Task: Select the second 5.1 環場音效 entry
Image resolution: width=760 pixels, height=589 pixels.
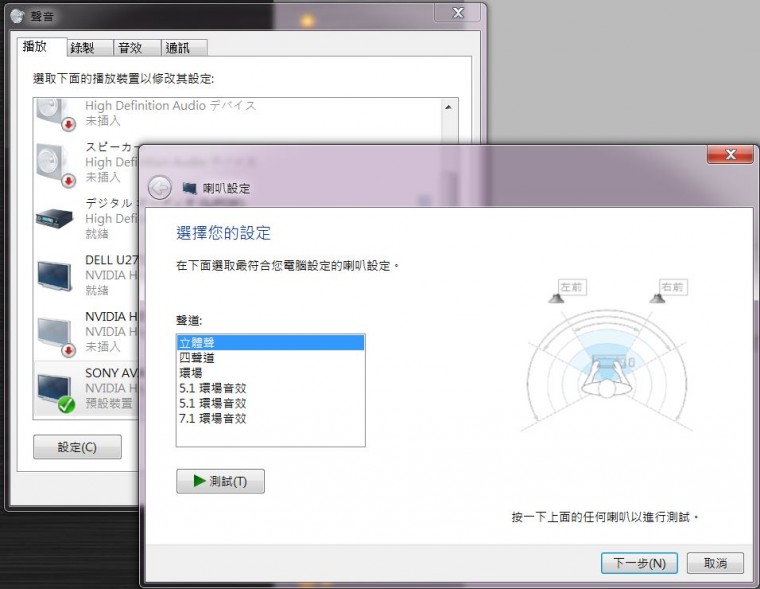Action: click(x=270, y=403)
